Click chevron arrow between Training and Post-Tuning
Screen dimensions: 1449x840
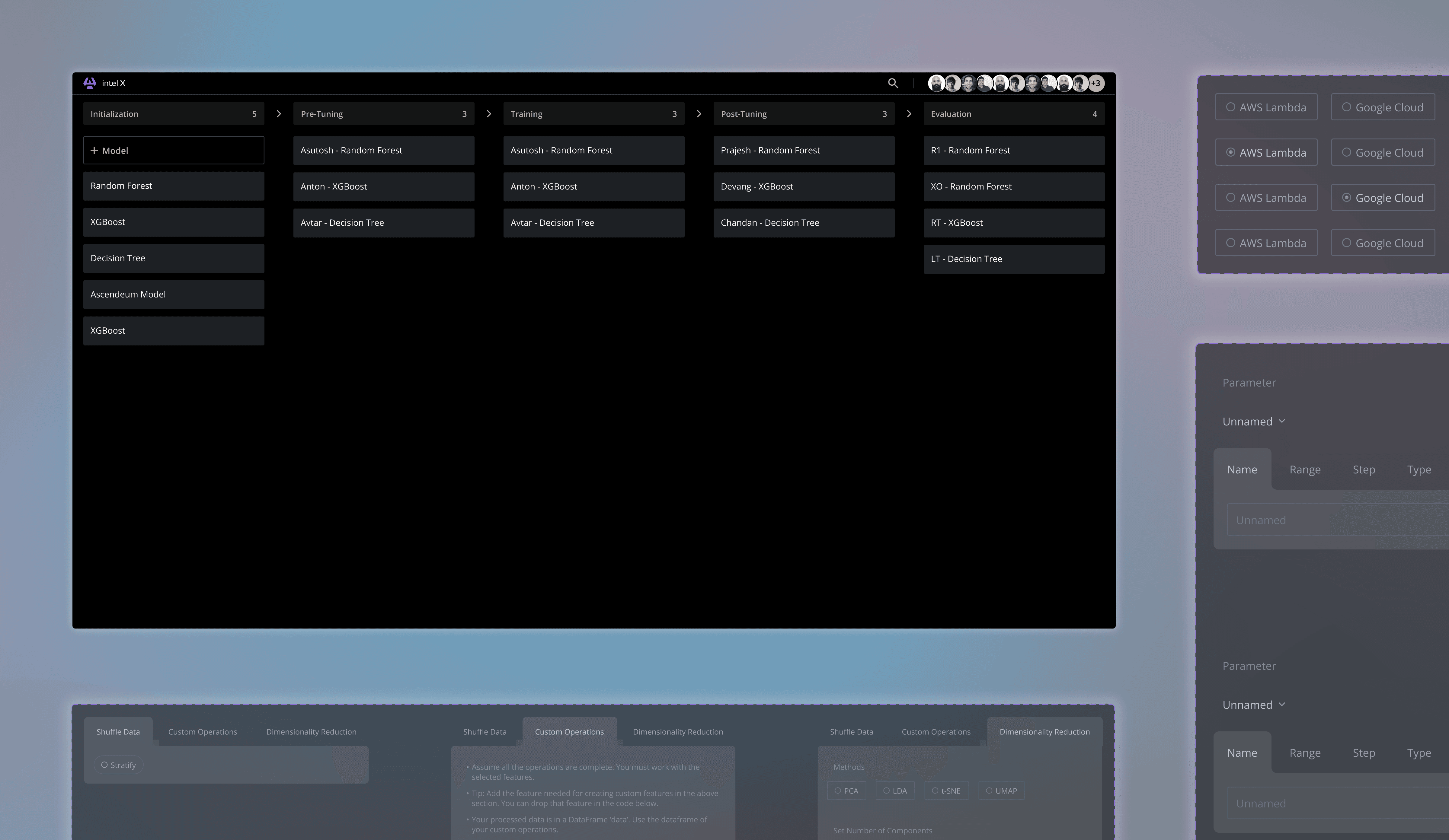tap(699, 114)
